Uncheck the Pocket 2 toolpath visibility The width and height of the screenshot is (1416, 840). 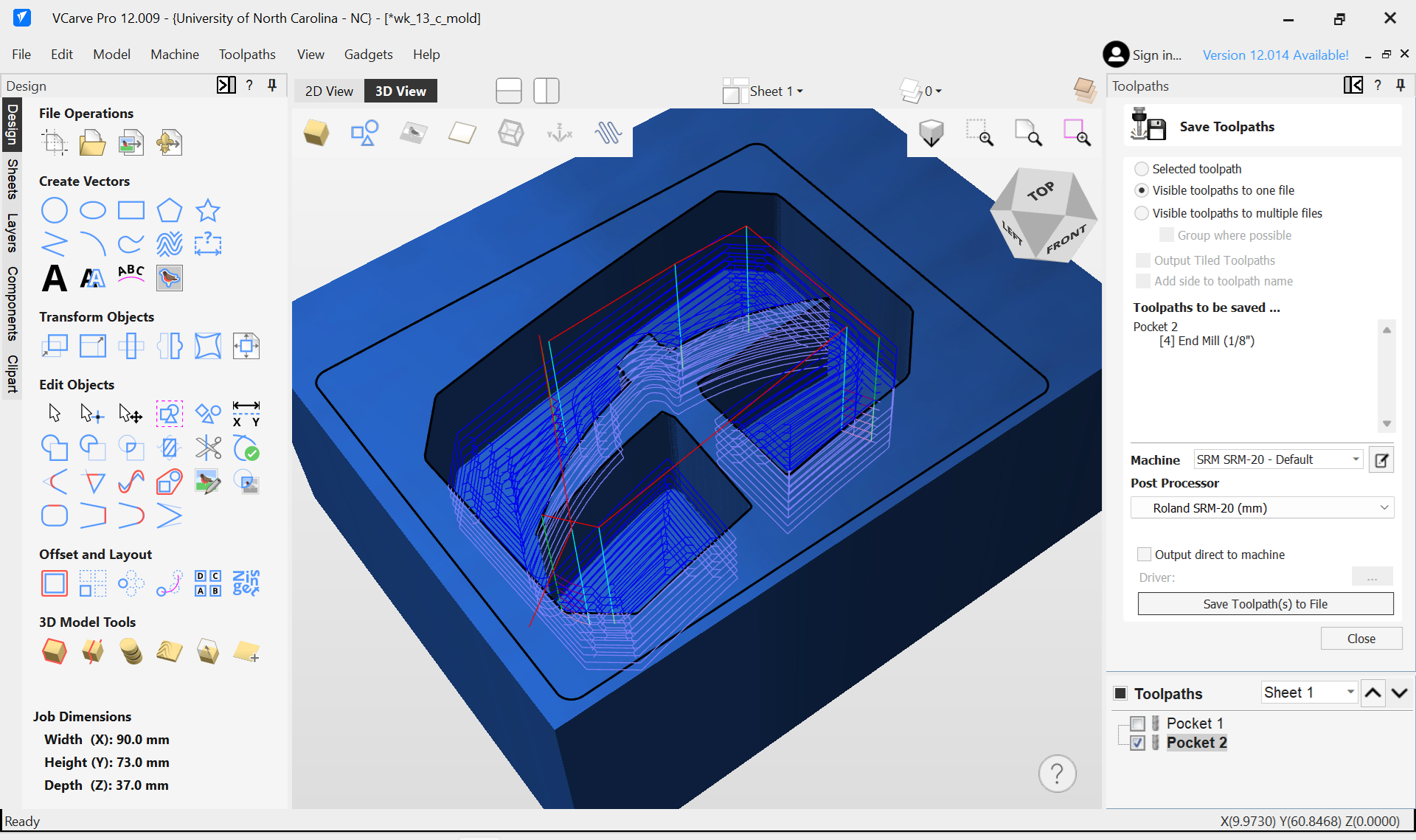click(x=1137, y=743)
